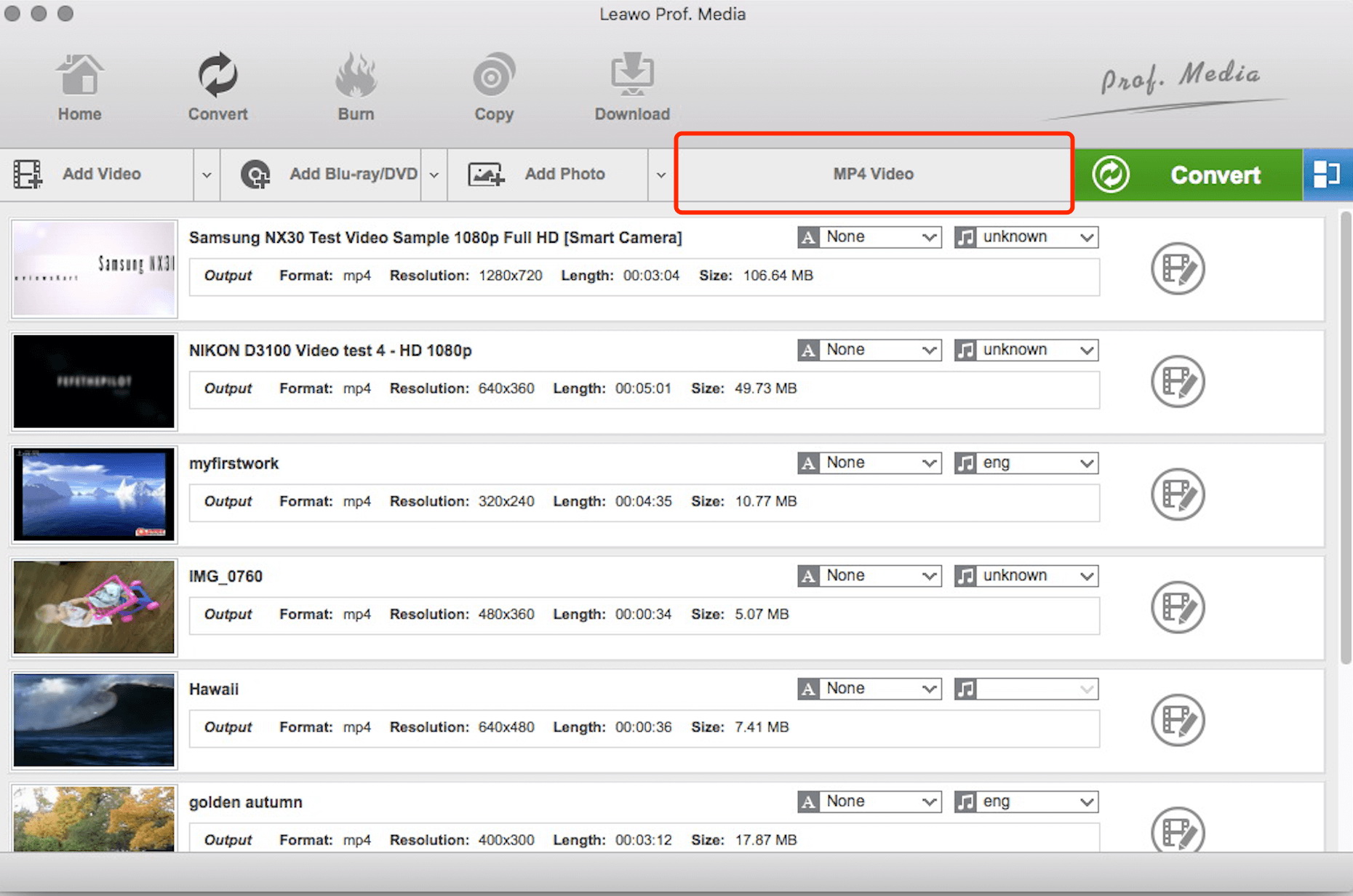Open audio track dropdown for NIKON D3100 video
Viewport: 1353px width, 896px height.
[1026, 350]
